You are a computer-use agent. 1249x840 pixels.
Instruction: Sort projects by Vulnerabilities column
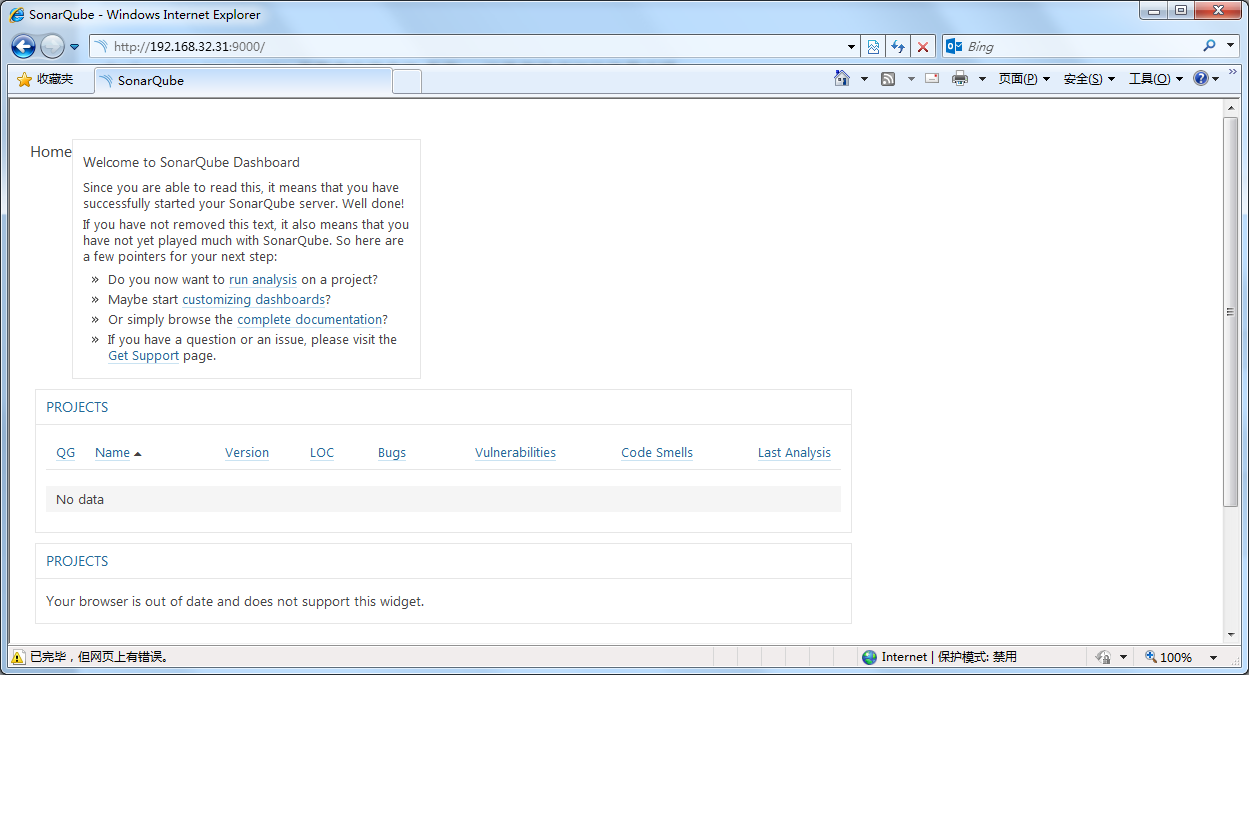click(515, 453)
